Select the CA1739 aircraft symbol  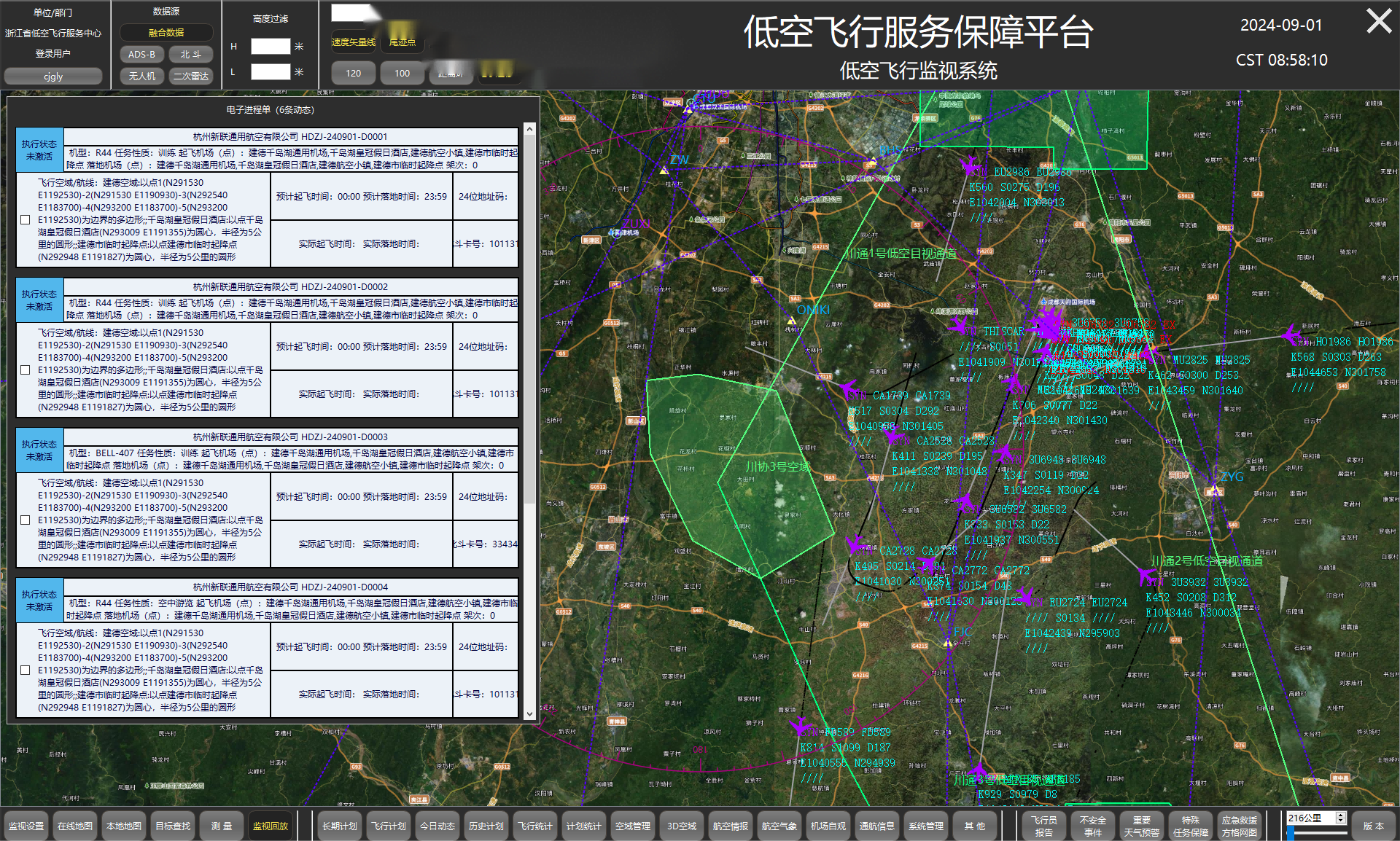click(x=848, y=389)
